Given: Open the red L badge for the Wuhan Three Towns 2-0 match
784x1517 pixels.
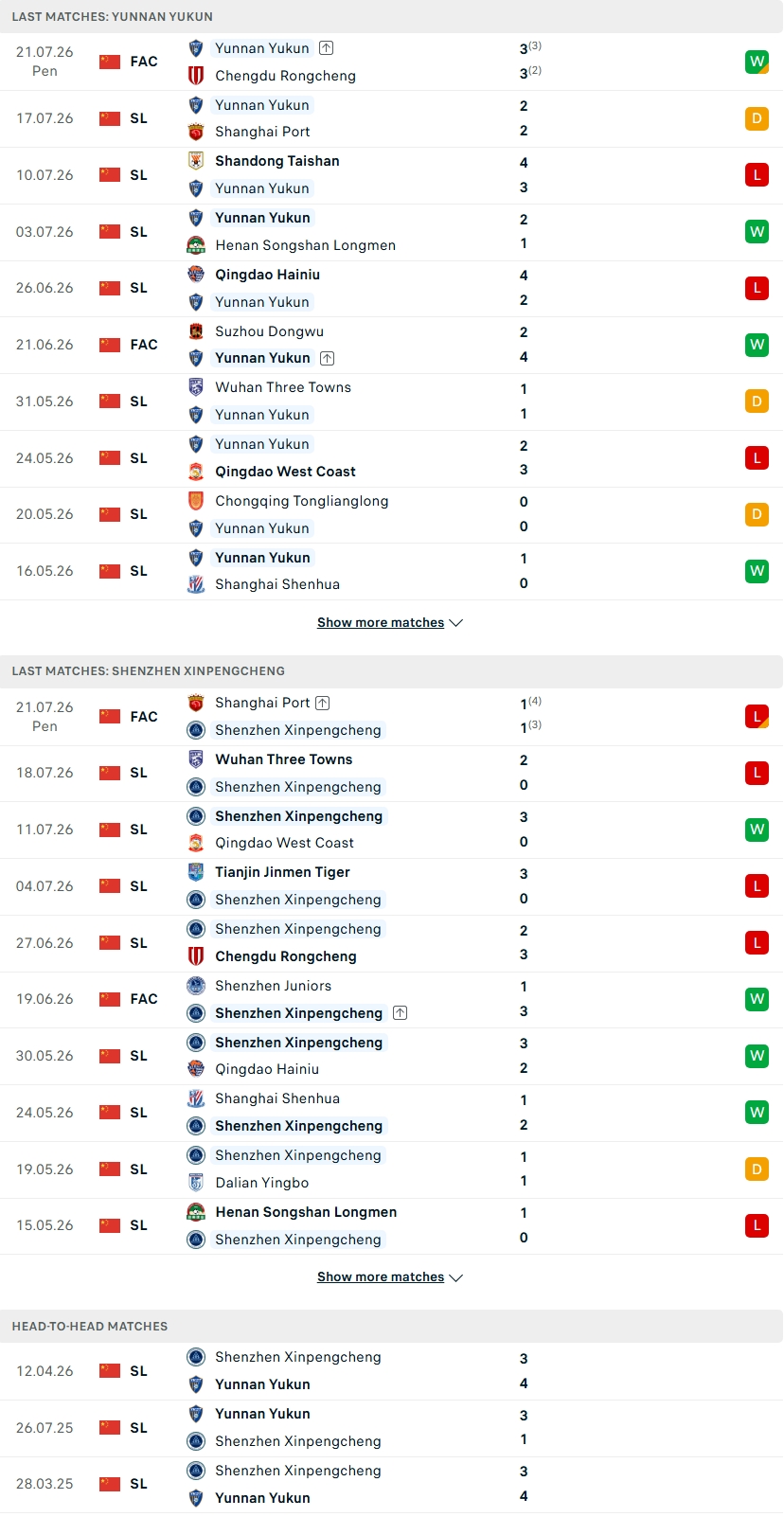Looking at the screenshot, I should [757, 773].
